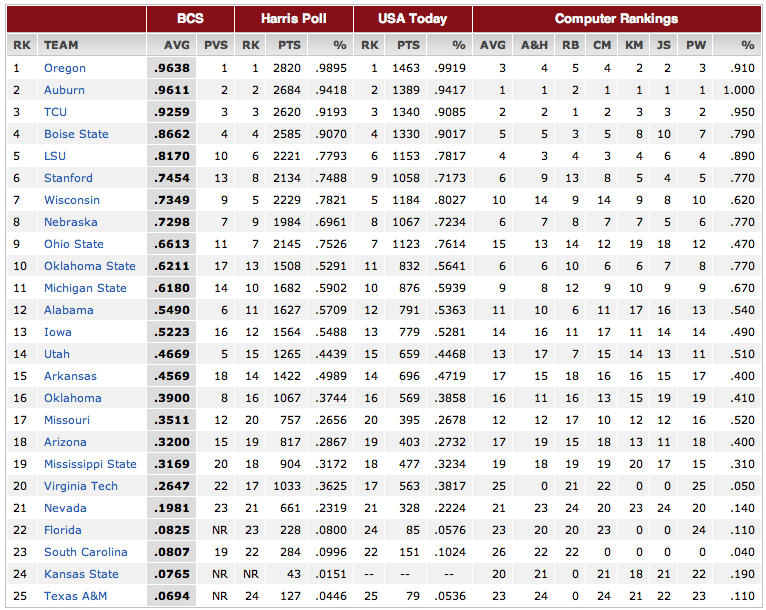Select Auburn's BCS average .9611
766x610 pixels.
tap(172, 90)
